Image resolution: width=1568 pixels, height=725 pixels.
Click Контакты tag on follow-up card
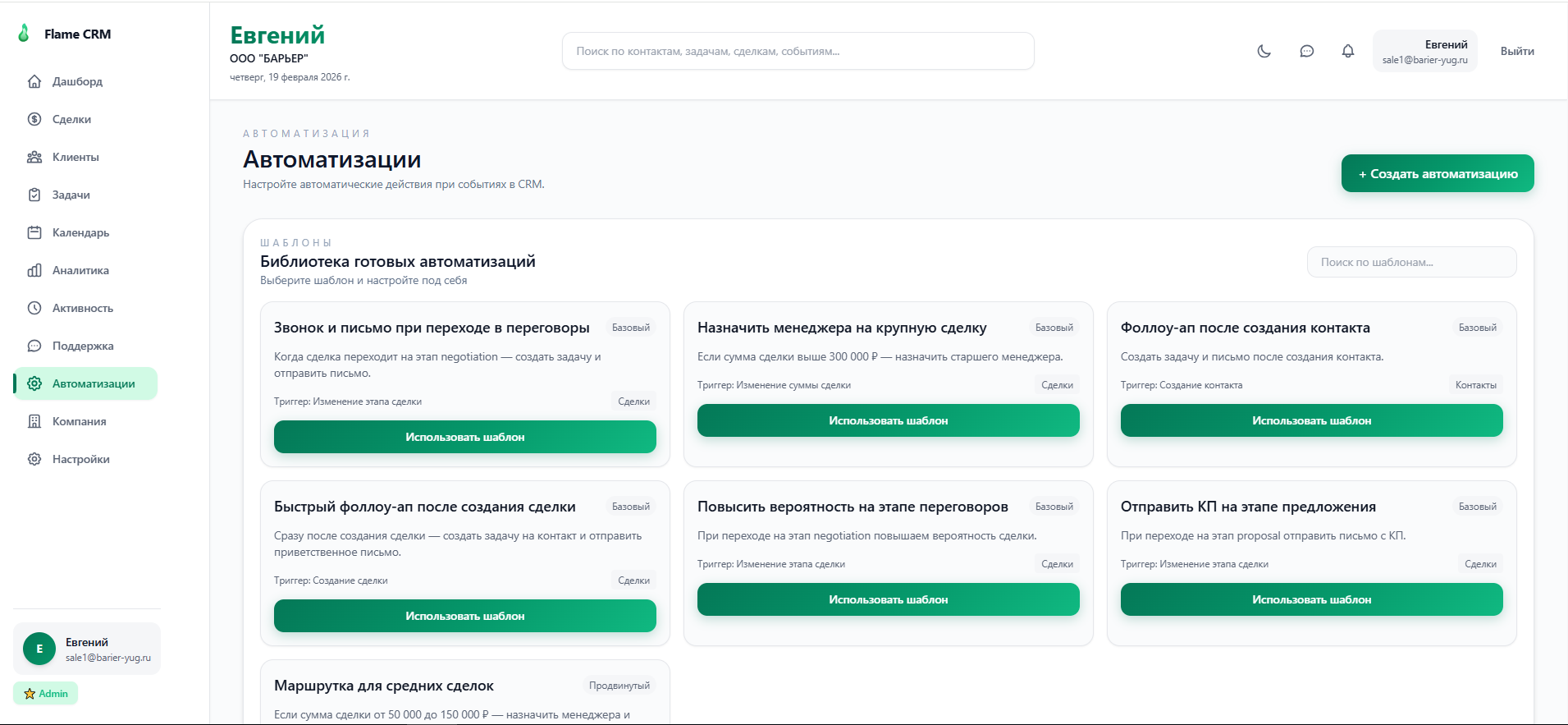pos(1476,385)
